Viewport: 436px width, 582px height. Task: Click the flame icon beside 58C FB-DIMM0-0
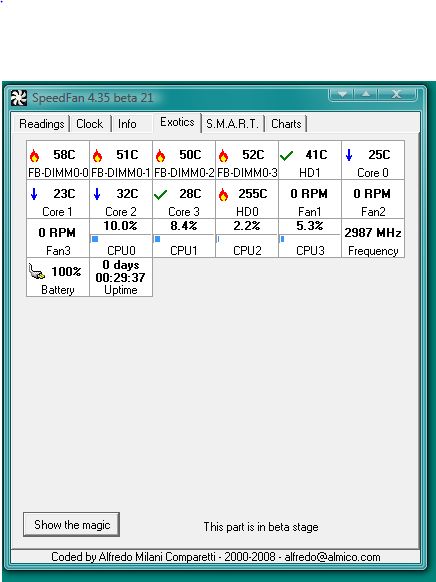coord(35,156)
